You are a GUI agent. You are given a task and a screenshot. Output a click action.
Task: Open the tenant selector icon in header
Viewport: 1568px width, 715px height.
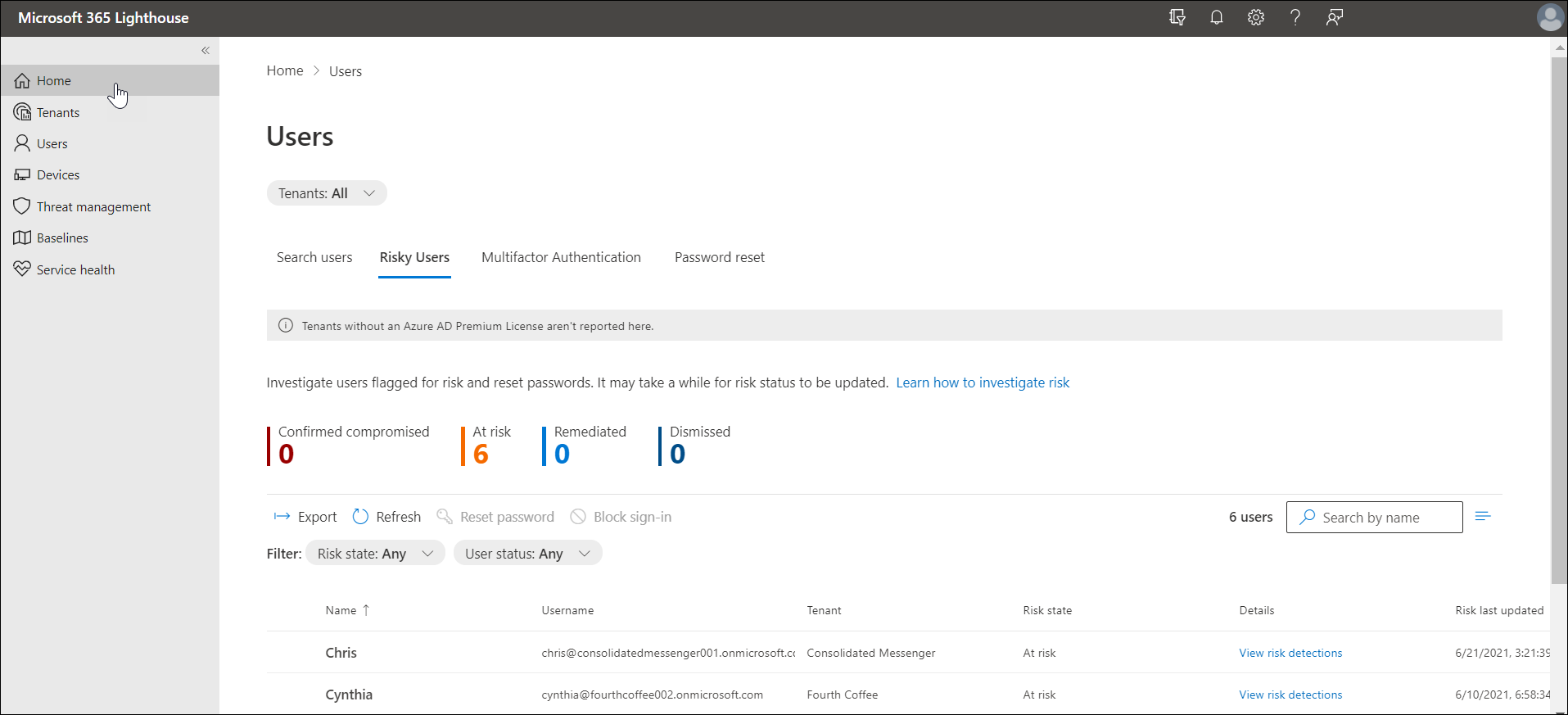1177,17
